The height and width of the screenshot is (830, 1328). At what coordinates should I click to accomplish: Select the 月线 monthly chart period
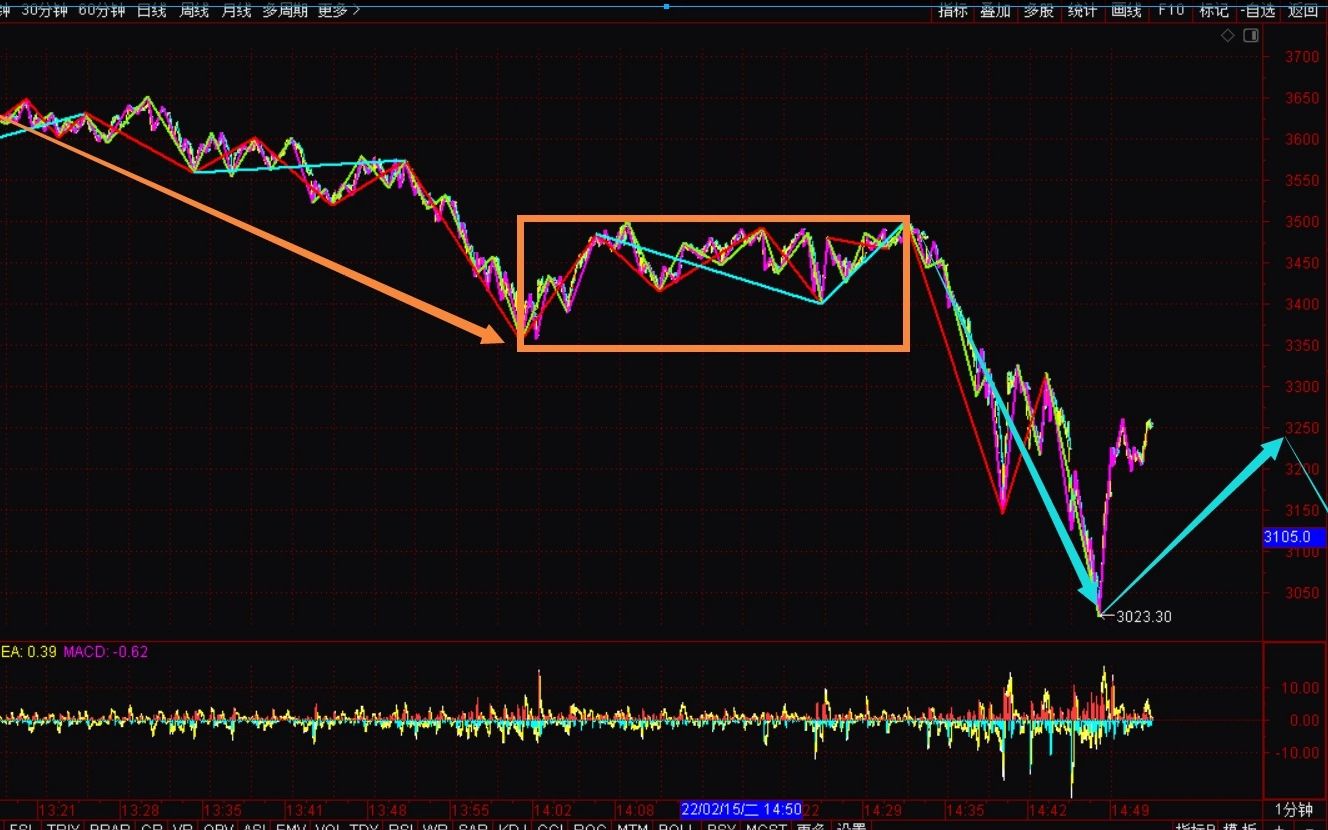[x=236, y=10]
